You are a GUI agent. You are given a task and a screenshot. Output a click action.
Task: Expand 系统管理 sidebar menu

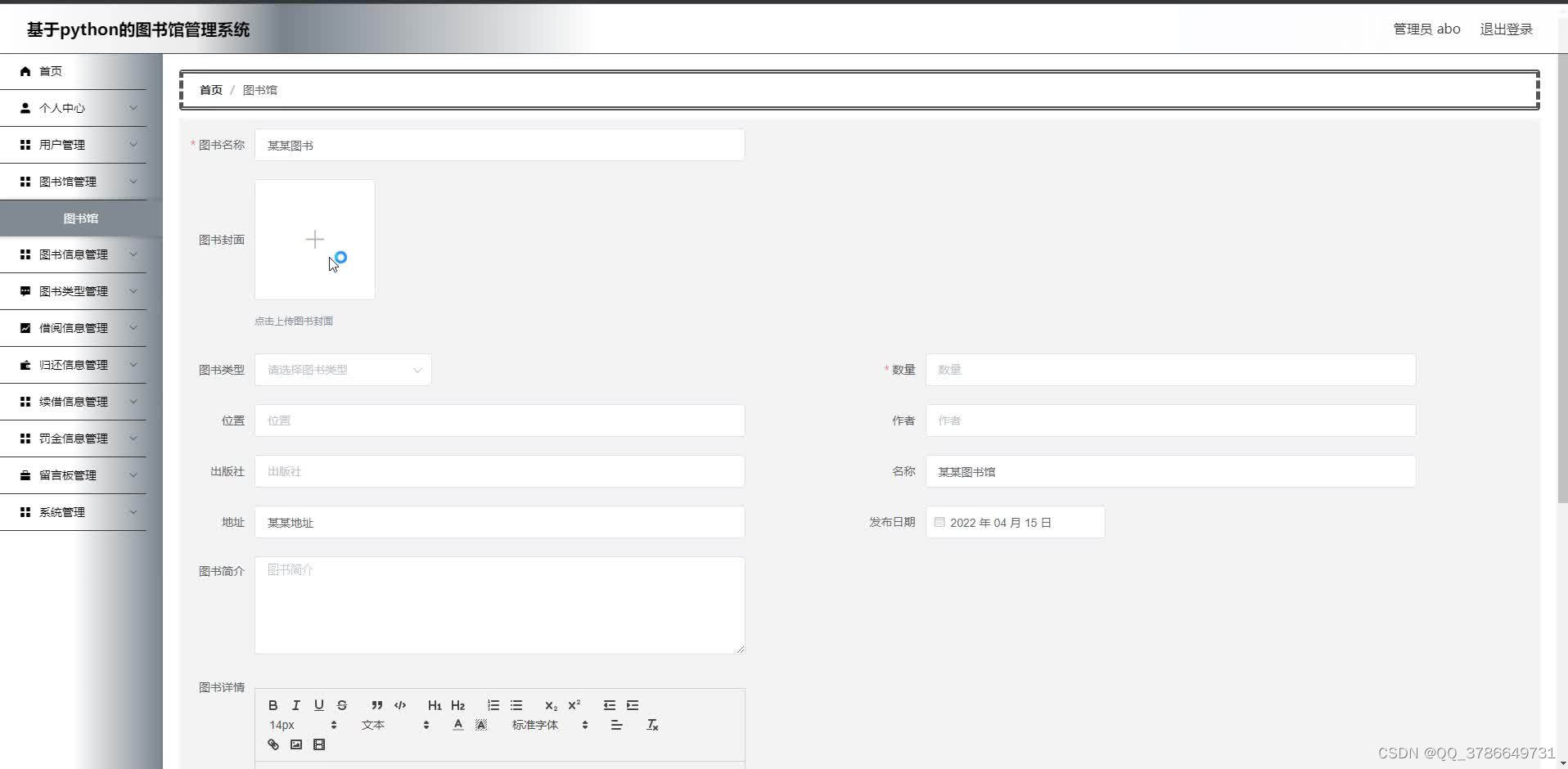[x=74, y=512]
